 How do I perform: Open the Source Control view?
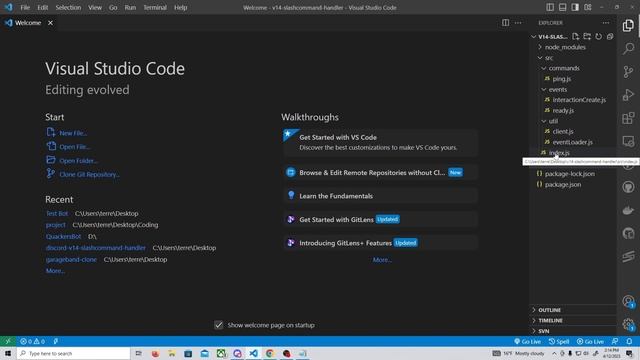click(628, 72)
